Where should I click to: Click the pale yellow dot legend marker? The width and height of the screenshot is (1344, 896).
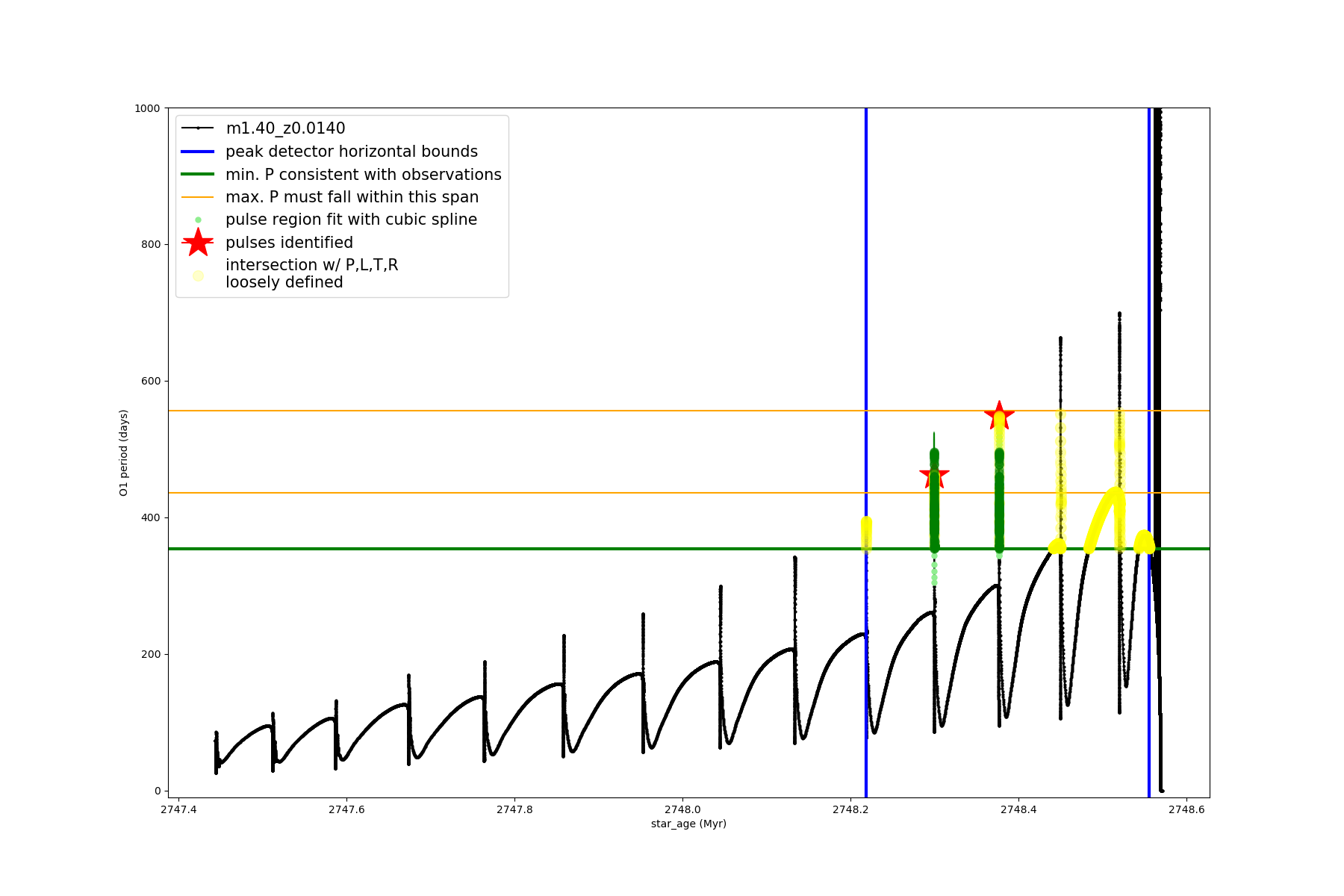[x=198, y=276]
